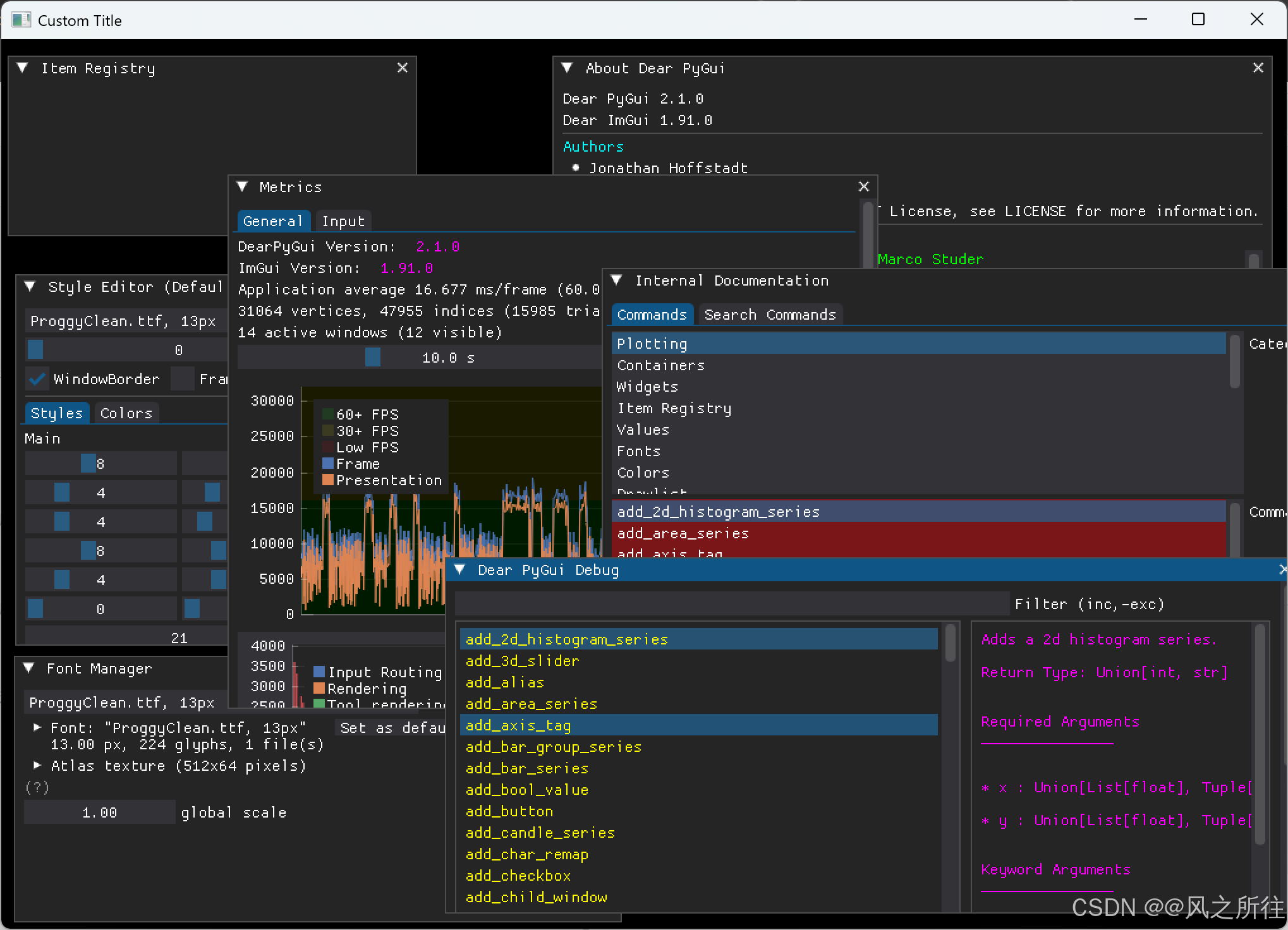Open the Style Editor font combo ProggyClean.ttf
The height and width of the screenshot is (930, 1288).
tap(126, 321)
